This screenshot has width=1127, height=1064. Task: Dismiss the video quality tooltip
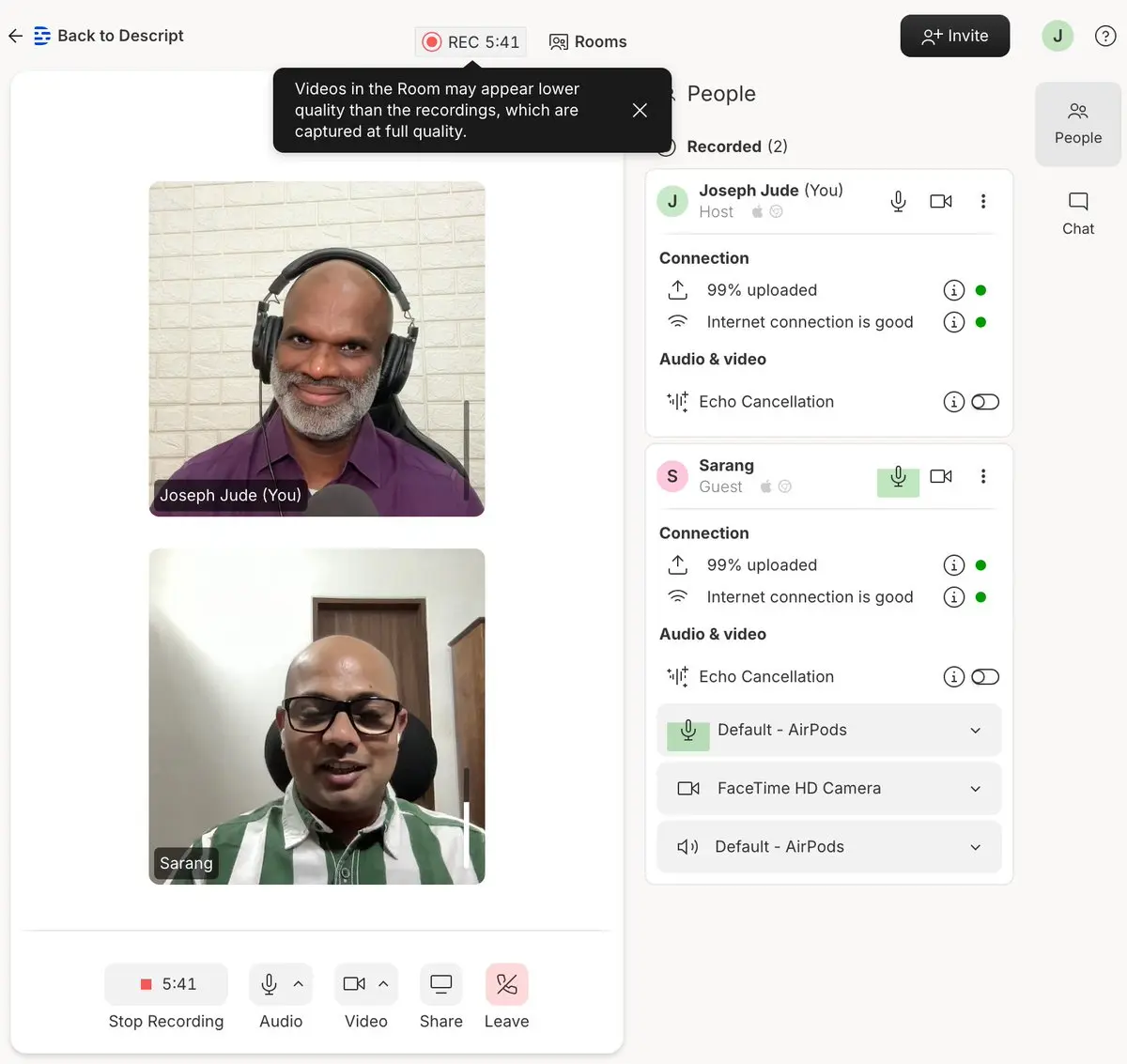click(x=640, y=110)
